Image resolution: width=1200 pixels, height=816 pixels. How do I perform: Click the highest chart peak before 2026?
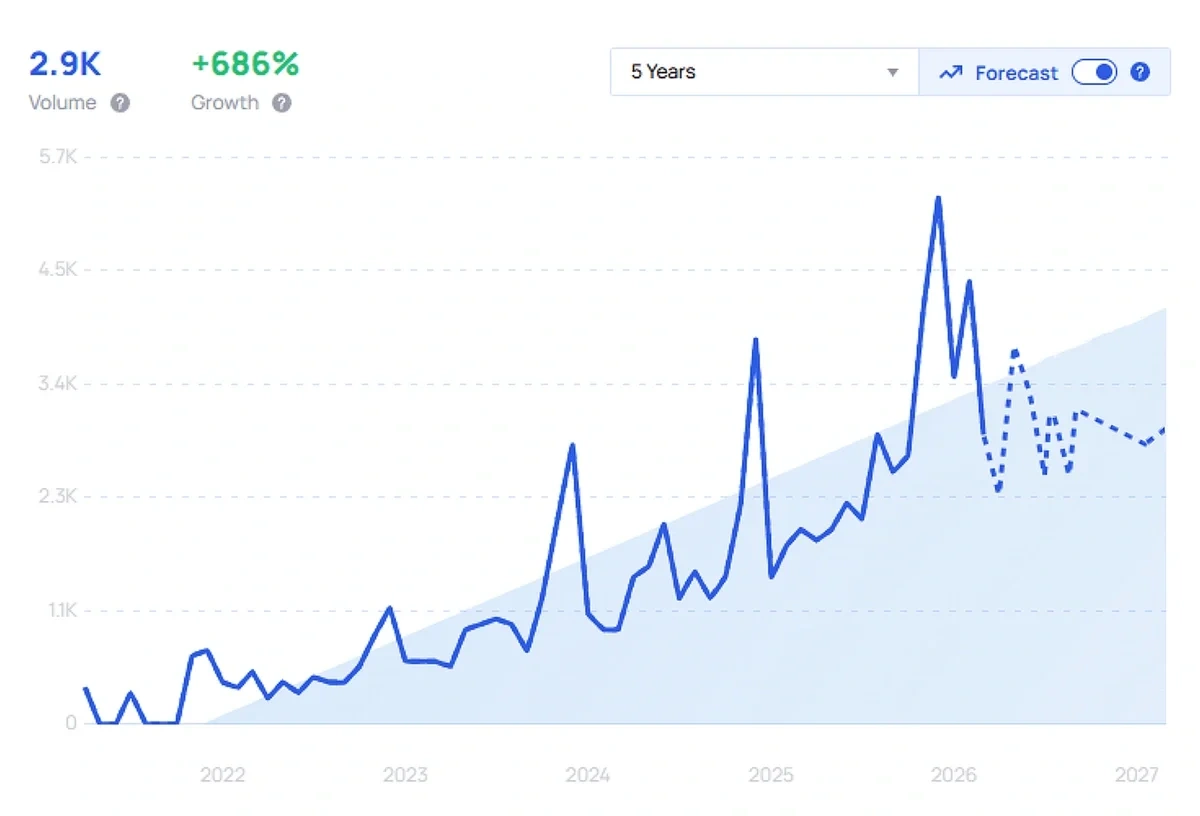pyautogui.click(x=938, y=198)
